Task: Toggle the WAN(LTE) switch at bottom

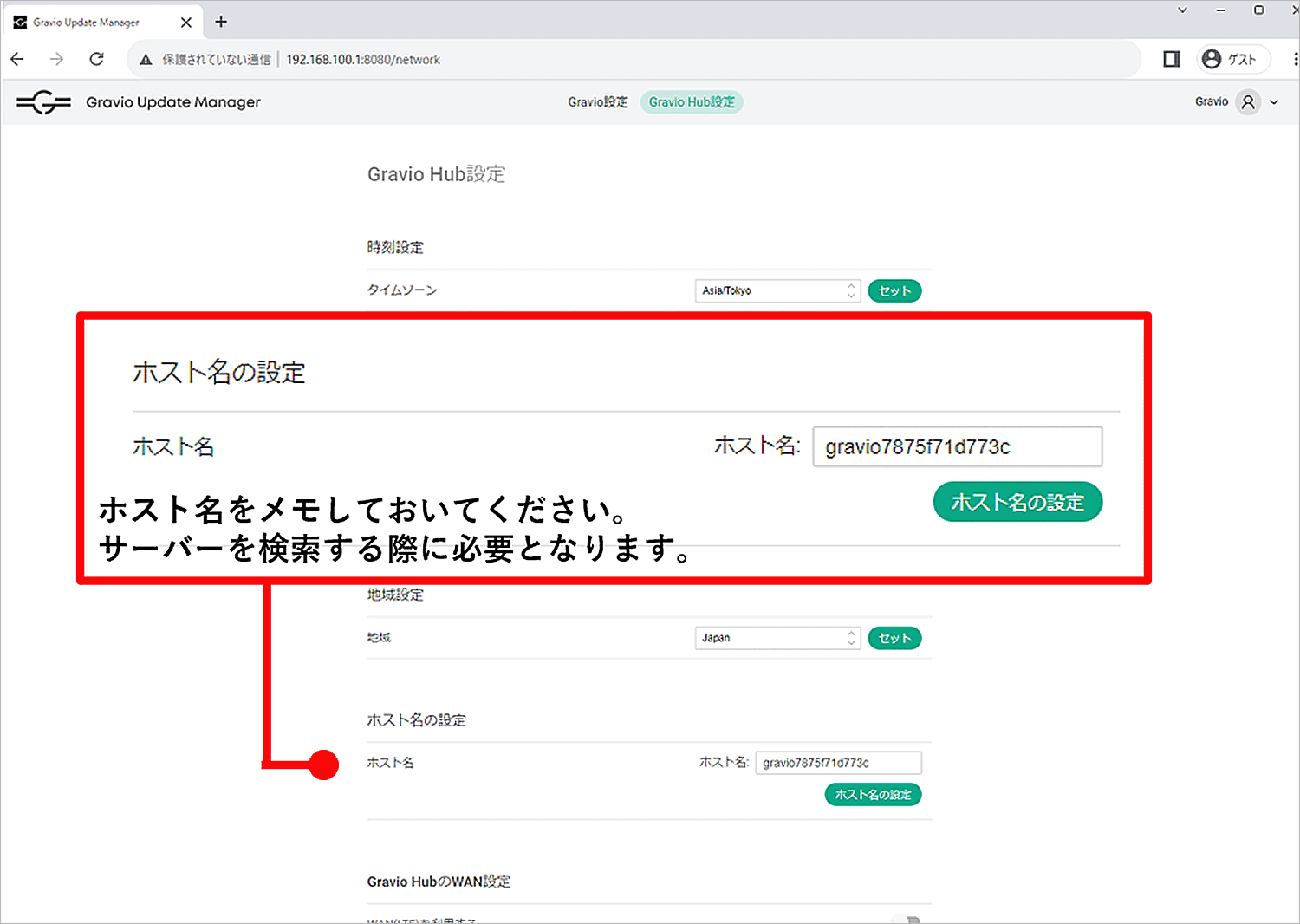Action: 907,919
